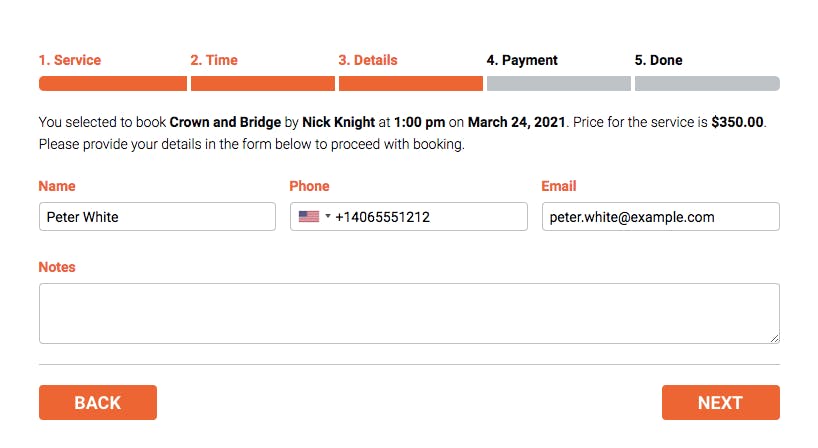Select the 5. Done step label
This screenshot has height=448, width=818.
(x=658, y=60)
